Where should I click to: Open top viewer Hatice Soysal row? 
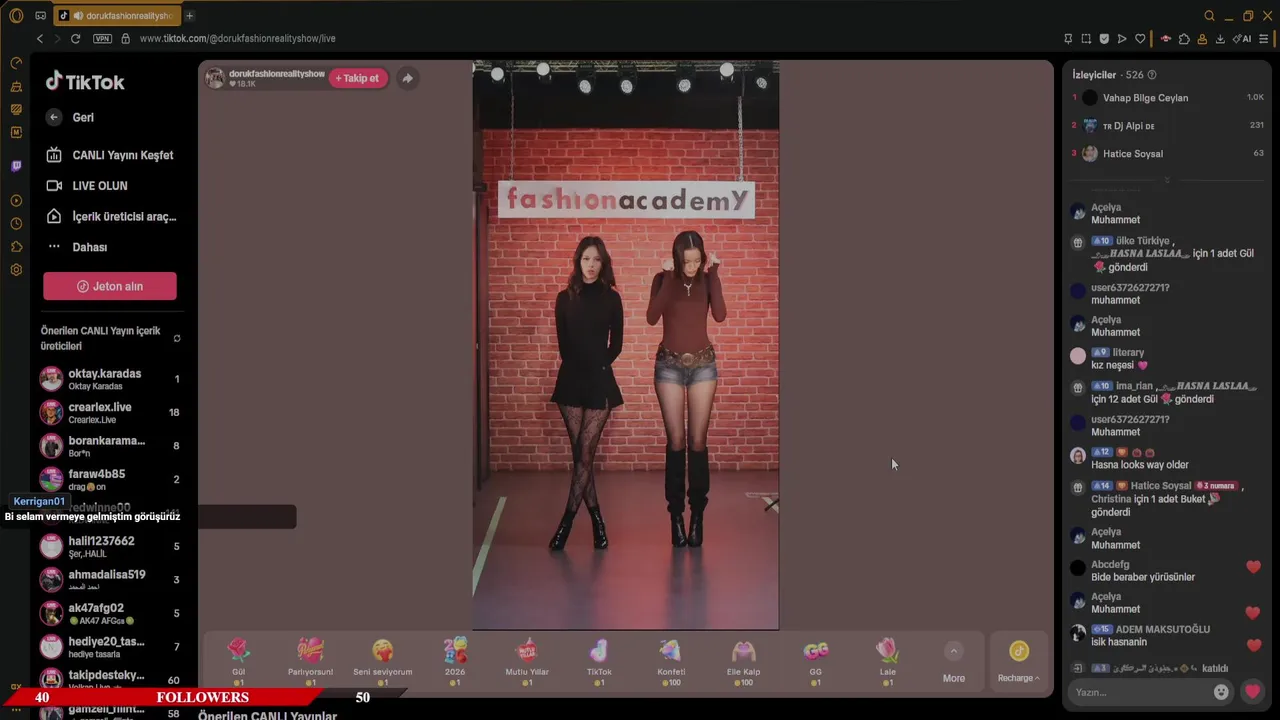[1168, 154]
